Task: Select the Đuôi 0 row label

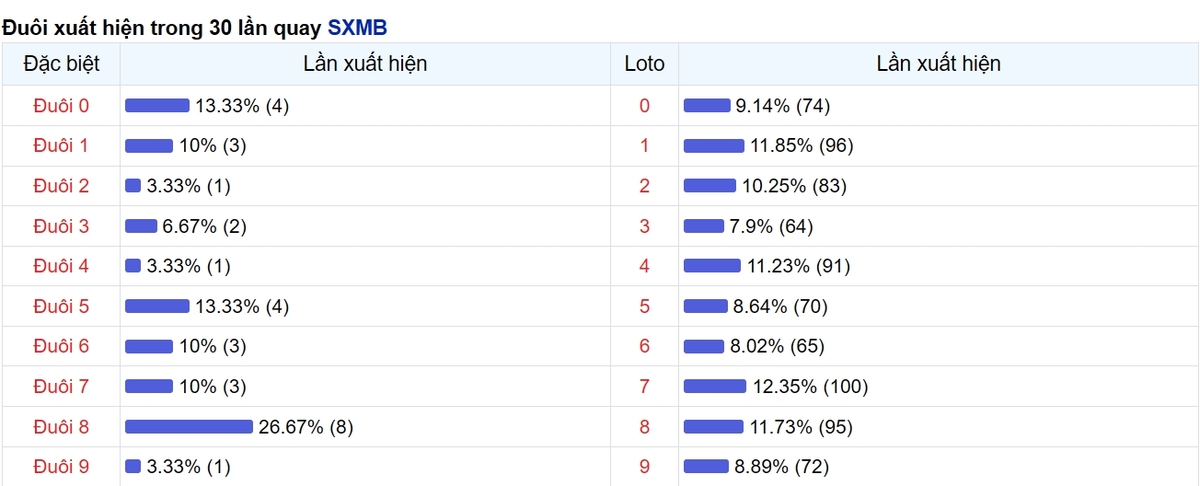Action: click(61, 106)
